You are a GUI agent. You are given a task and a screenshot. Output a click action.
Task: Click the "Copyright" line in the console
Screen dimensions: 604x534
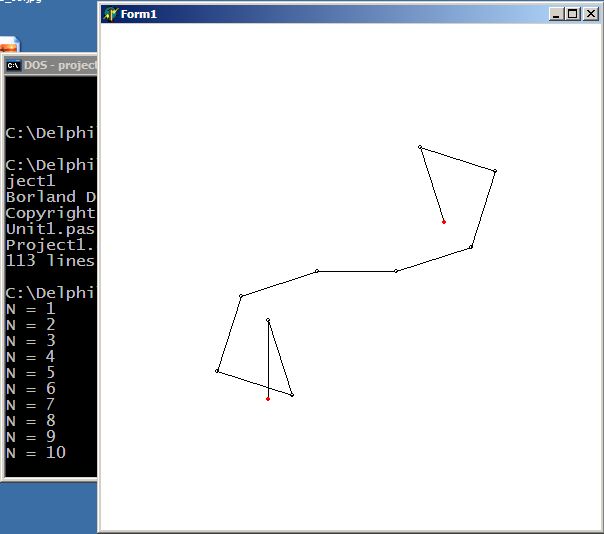pyautogui.click(x=50, y=213)
